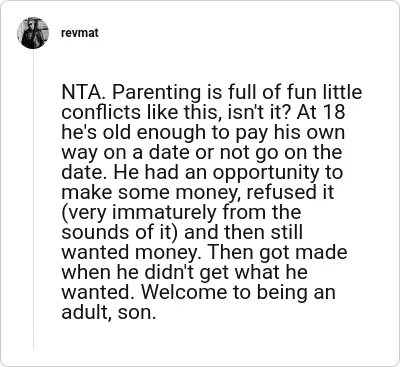Open revmat's profile avatar picture
The height and width of the screenshot is (367, 400).
pos(33,33)
